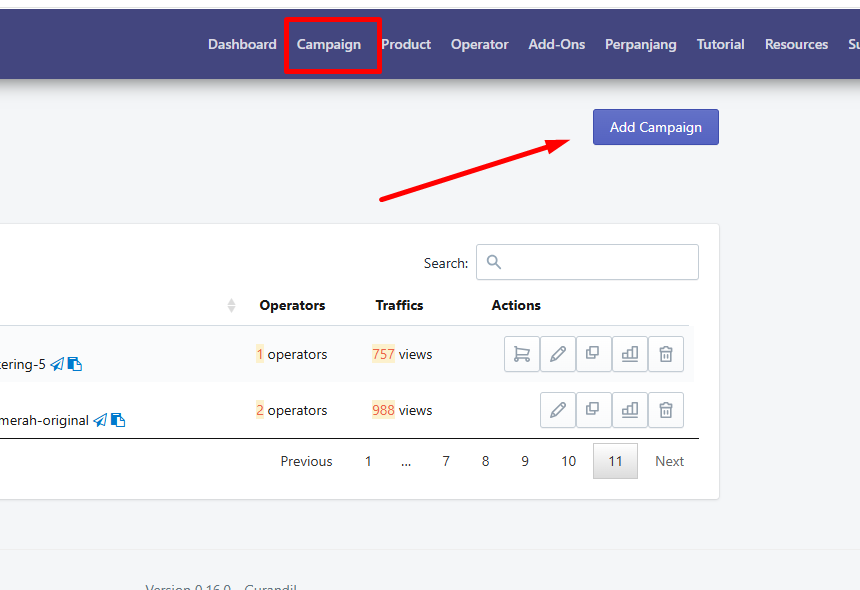Click in the campaign Search field

(x=587, y=262)
